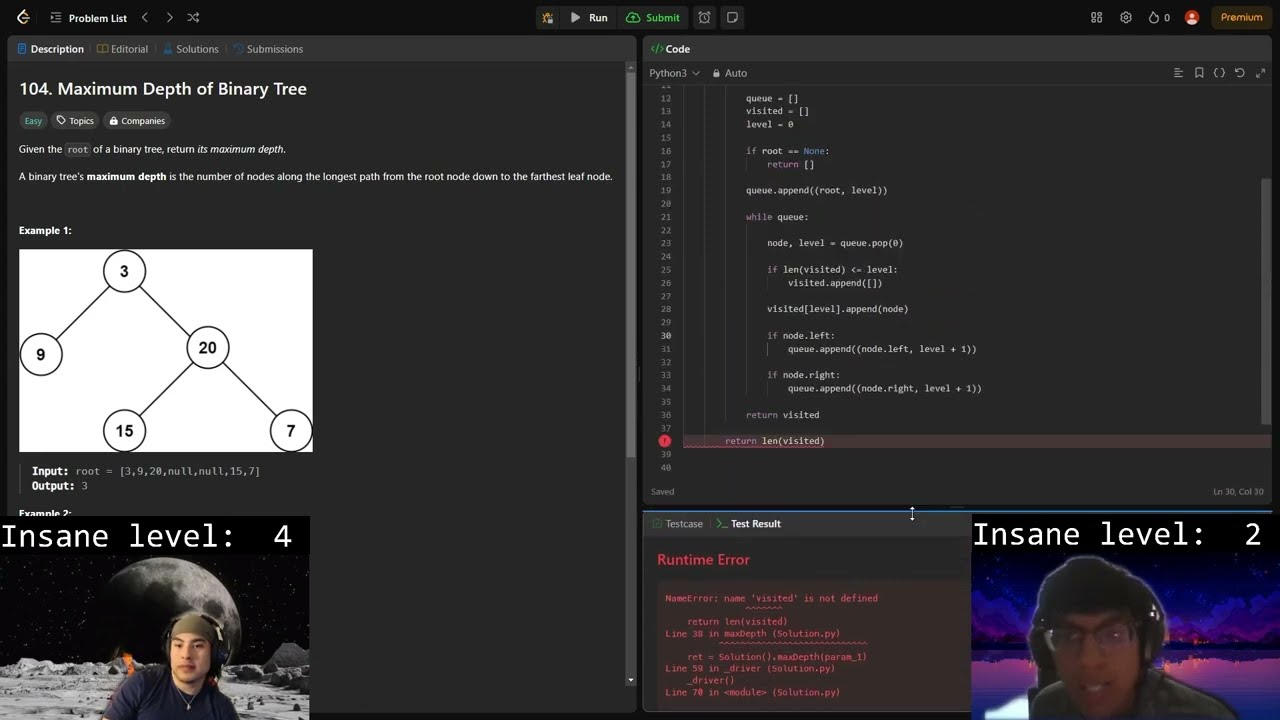Switch to the Description tab

coord(50,49)
